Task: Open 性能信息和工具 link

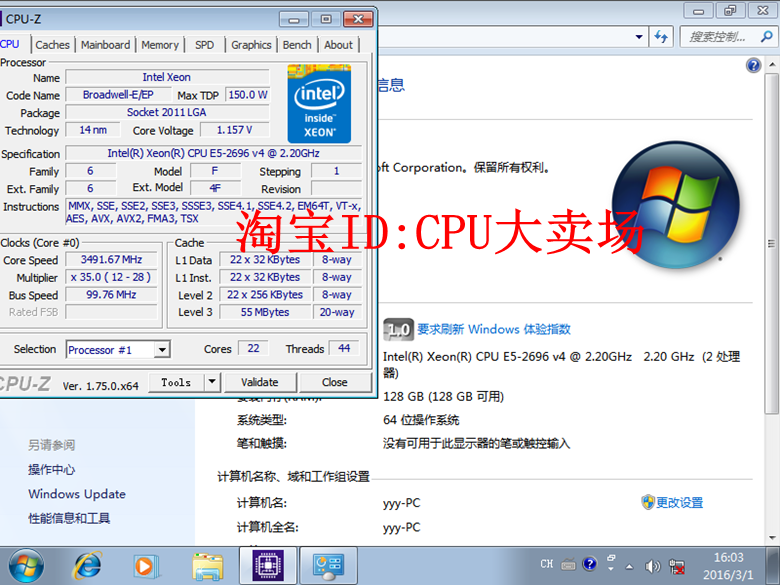Action: (x=69, y=518)
